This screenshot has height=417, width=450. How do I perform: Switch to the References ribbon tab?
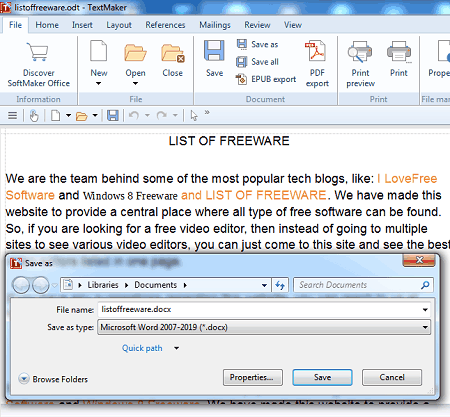tap(165, 25)
